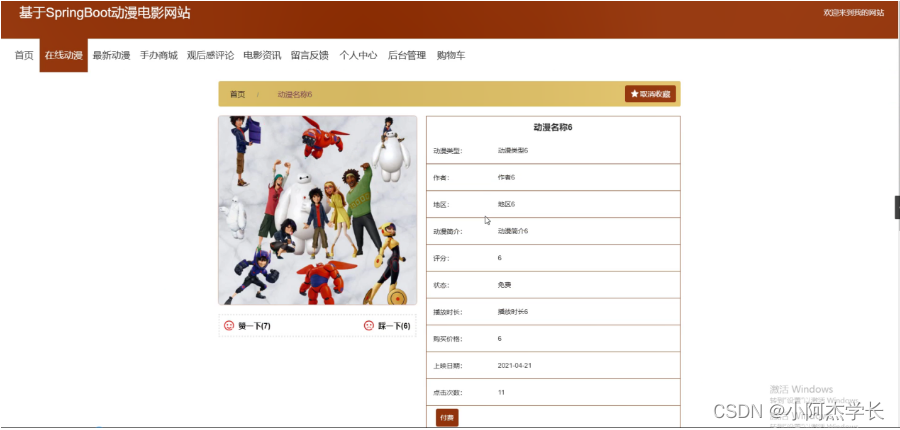Click the 动漫名称6 heading in details table

(x=553, y=127)
